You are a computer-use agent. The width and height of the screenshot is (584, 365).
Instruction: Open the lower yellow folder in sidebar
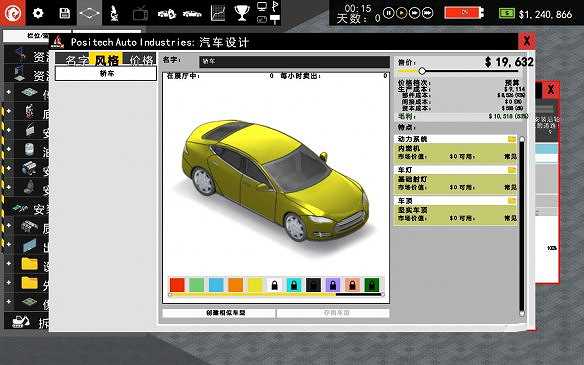coord(29,283)
